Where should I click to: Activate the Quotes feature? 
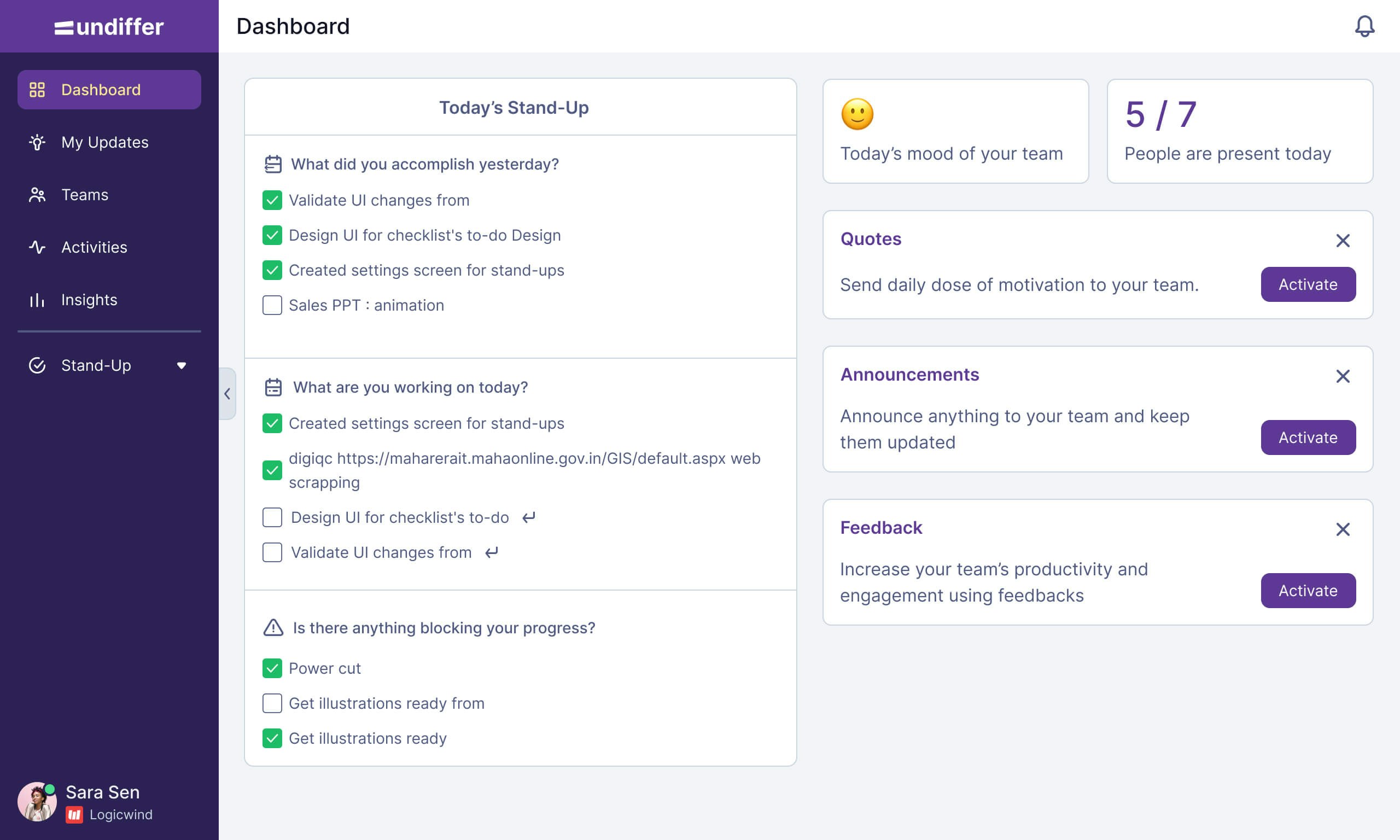click(x=1308, y=284)
